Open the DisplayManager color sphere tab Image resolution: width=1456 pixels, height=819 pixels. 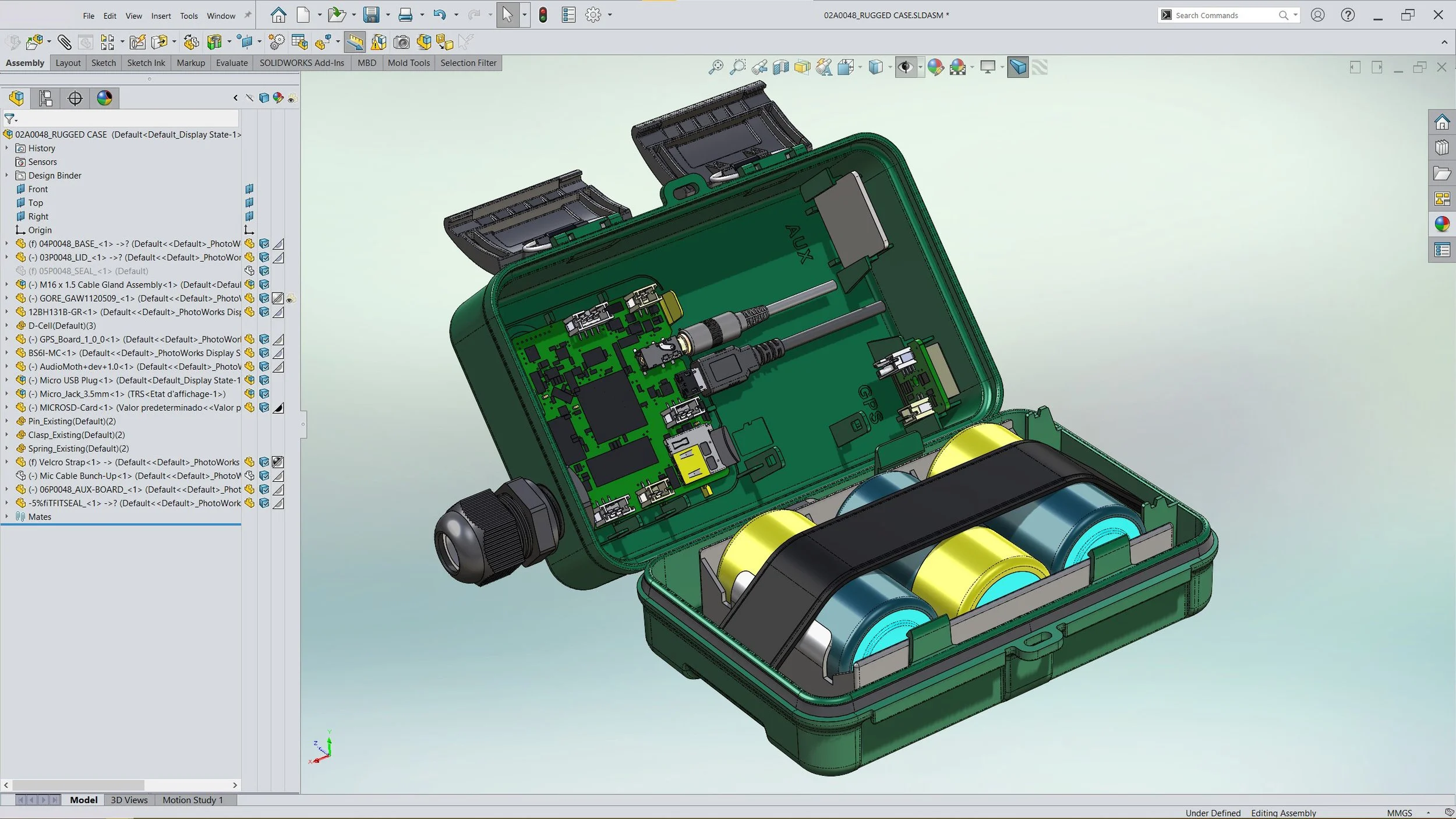(104, 98)
